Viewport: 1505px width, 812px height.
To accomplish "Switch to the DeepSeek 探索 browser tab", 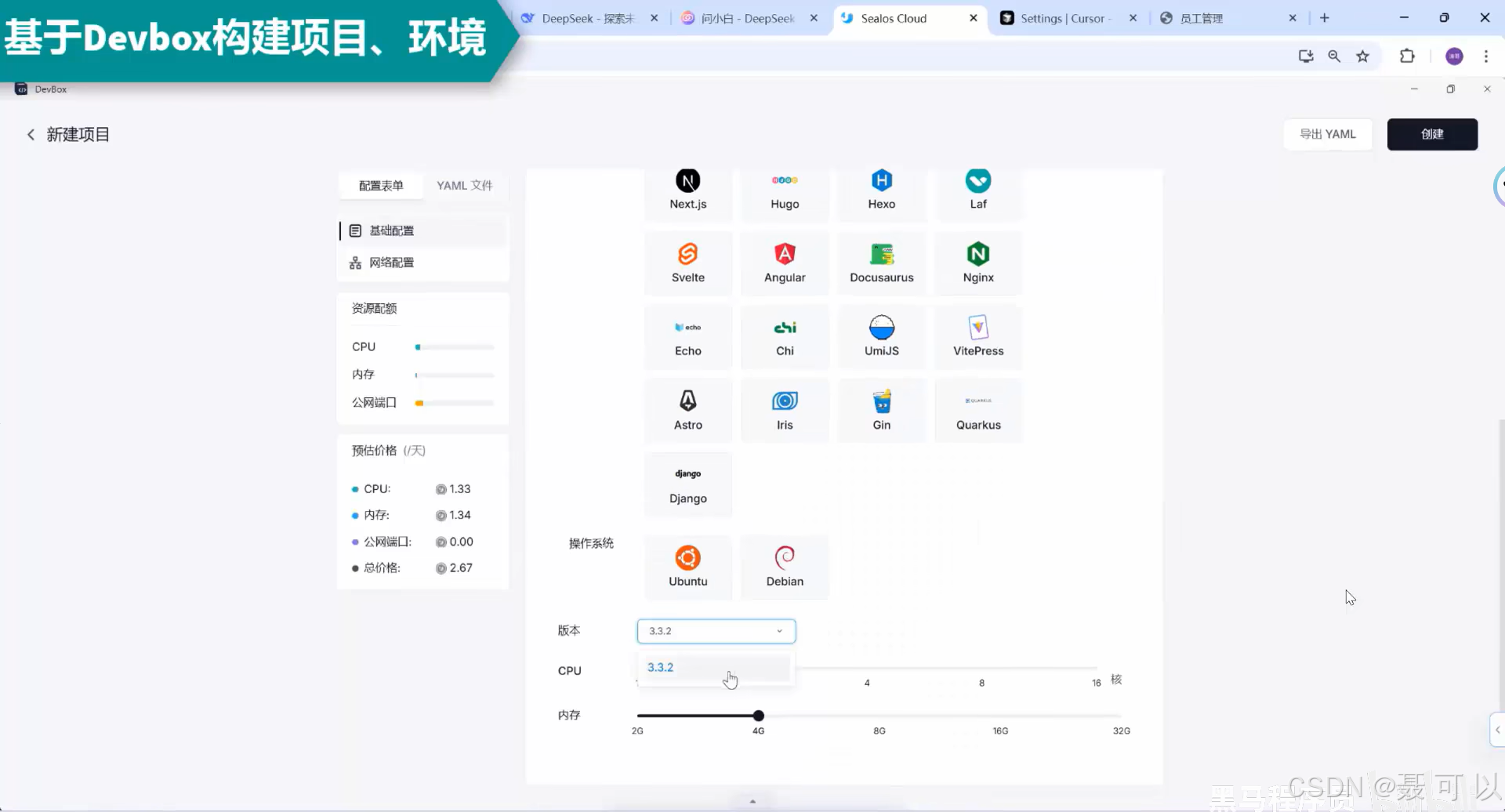I will tap(589, 18).
